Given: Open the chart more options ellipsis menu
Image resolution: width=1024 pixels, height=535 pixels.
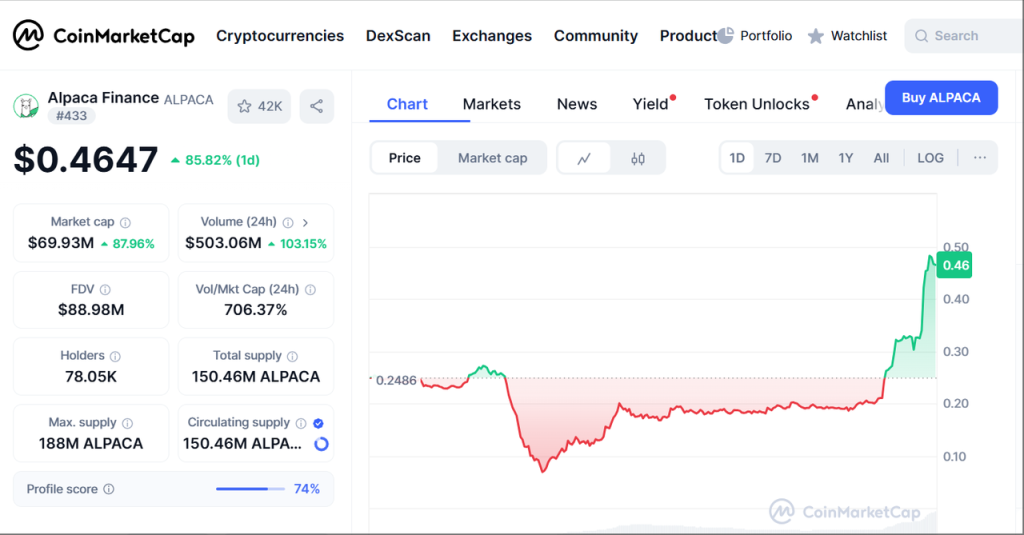Looking at the screenshot, I should click(x=979, y=158).
